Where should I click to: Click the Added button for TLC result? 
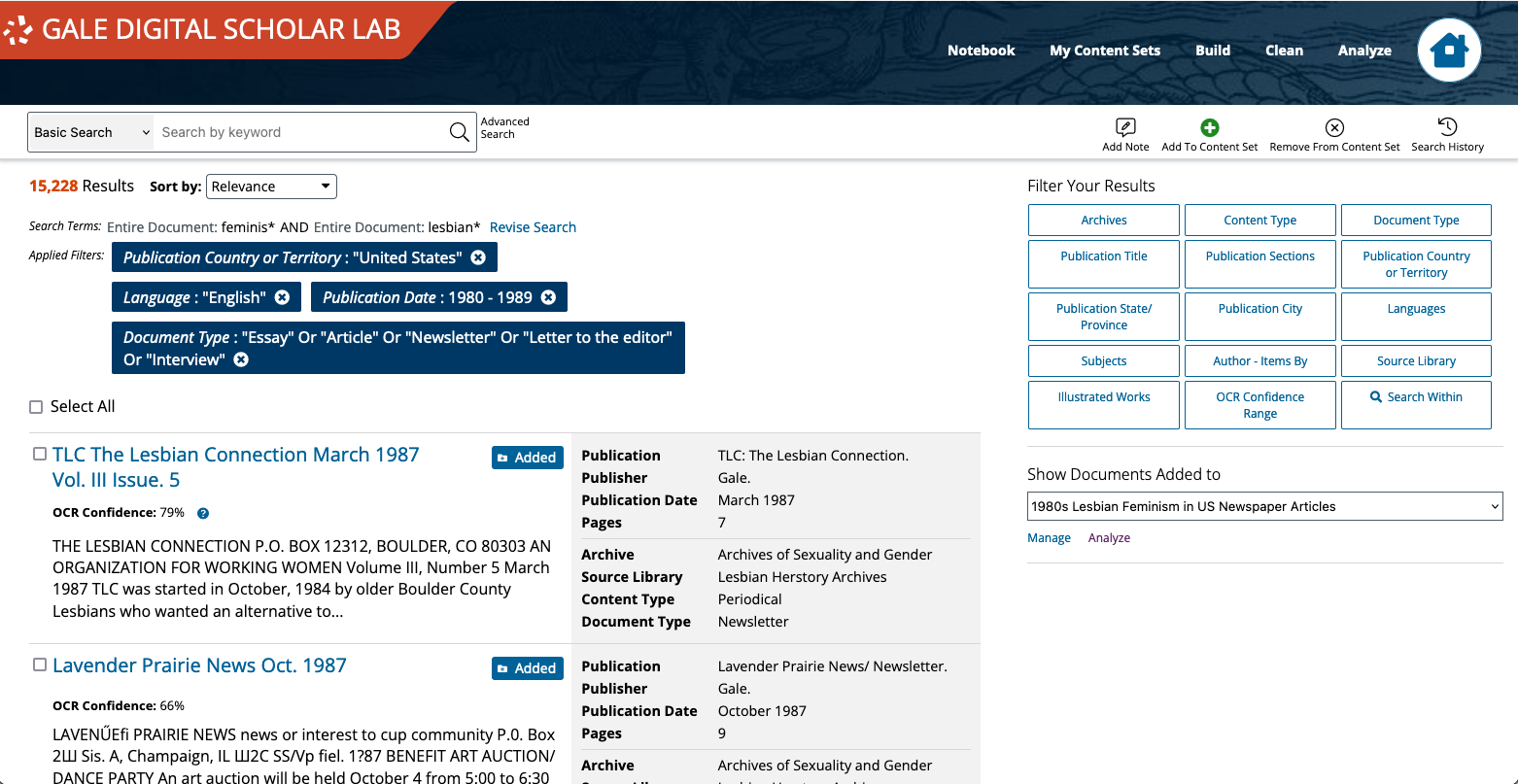tap(528, 458)
